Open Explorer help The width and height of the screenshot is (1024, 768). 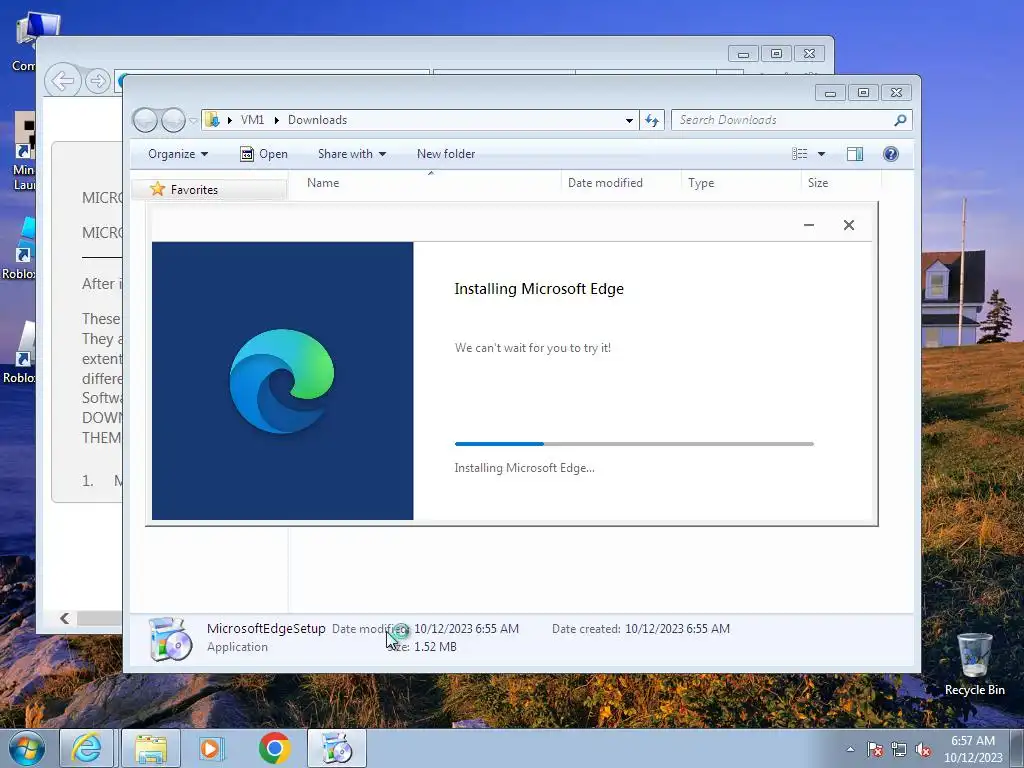pos(891,154)
